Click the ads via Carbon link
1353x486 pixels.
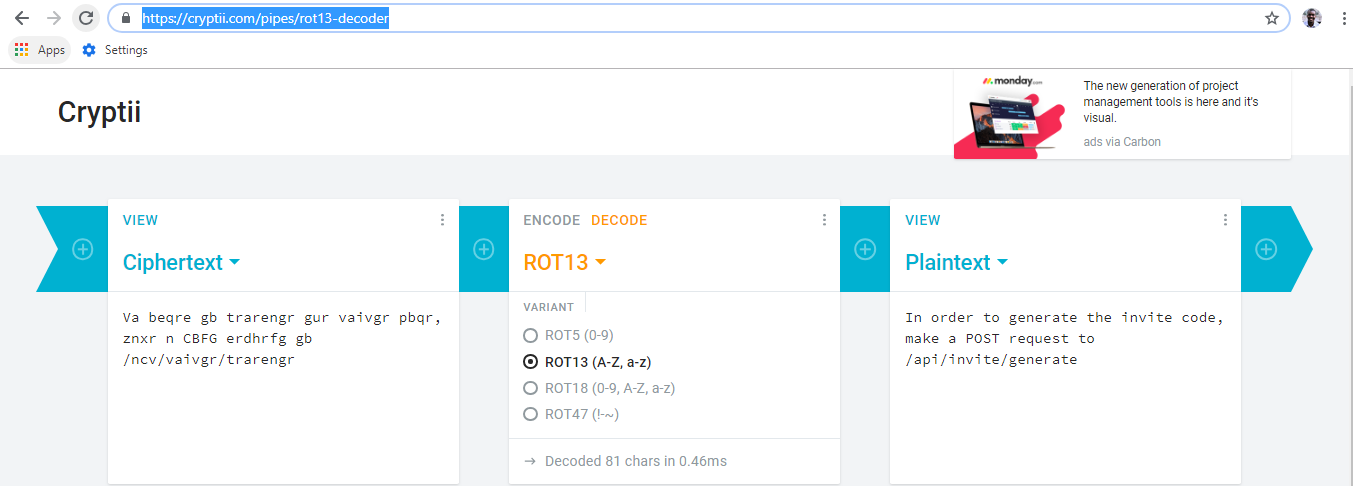point(1122,142)
